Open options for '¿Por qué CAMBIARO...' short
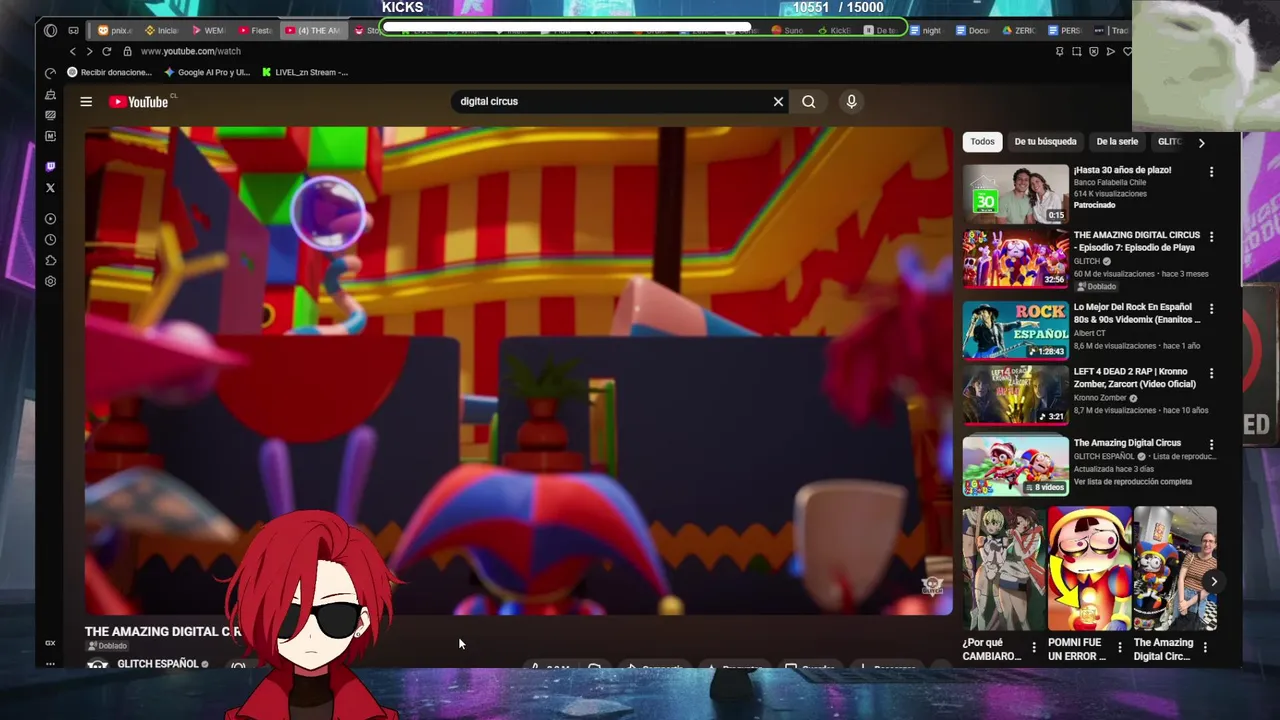 click(x=1034, y=648)
